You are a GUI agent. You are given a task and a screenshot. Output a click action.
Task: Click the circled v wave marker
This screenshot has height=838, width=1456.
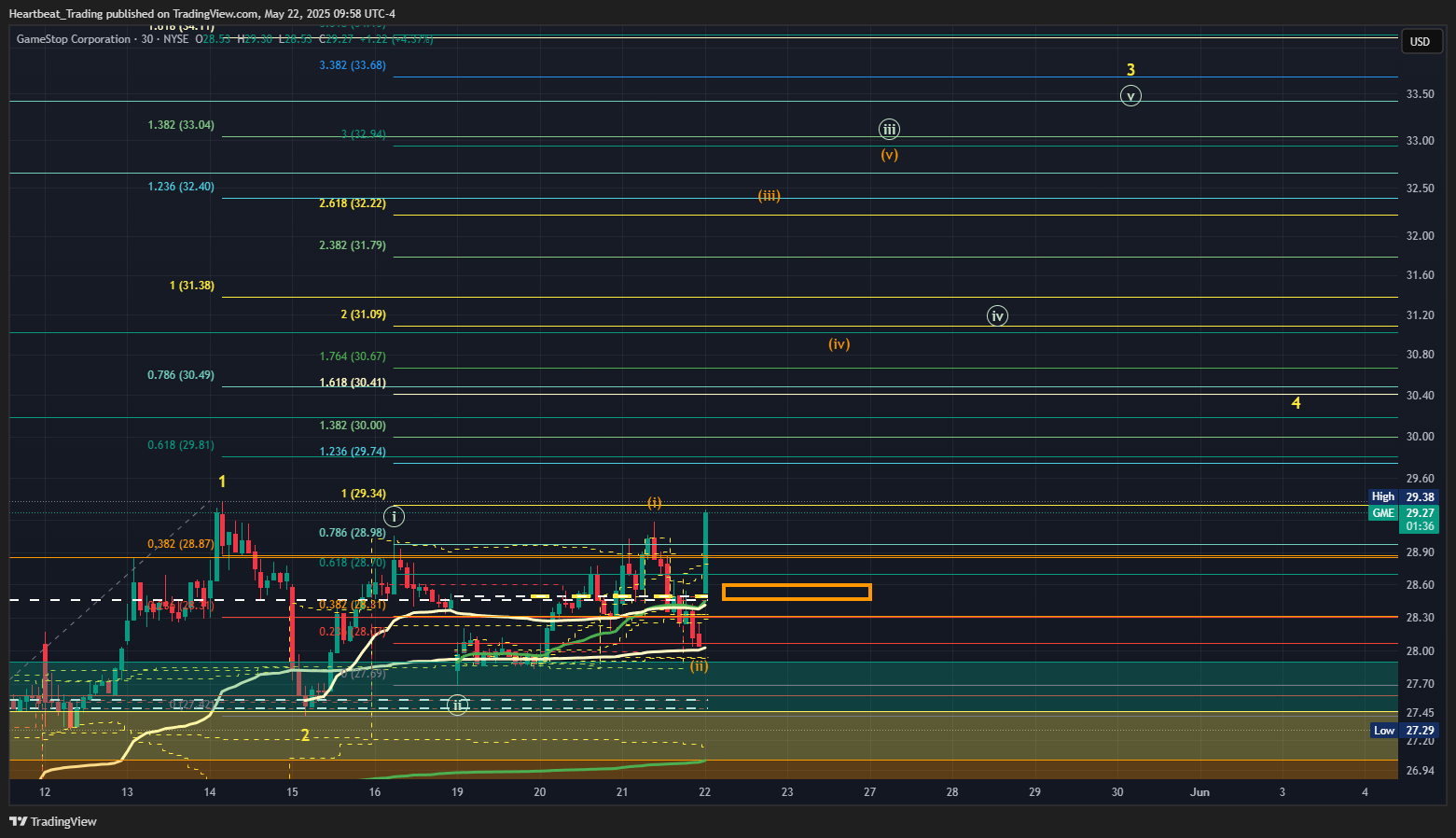click(1130, 96)
